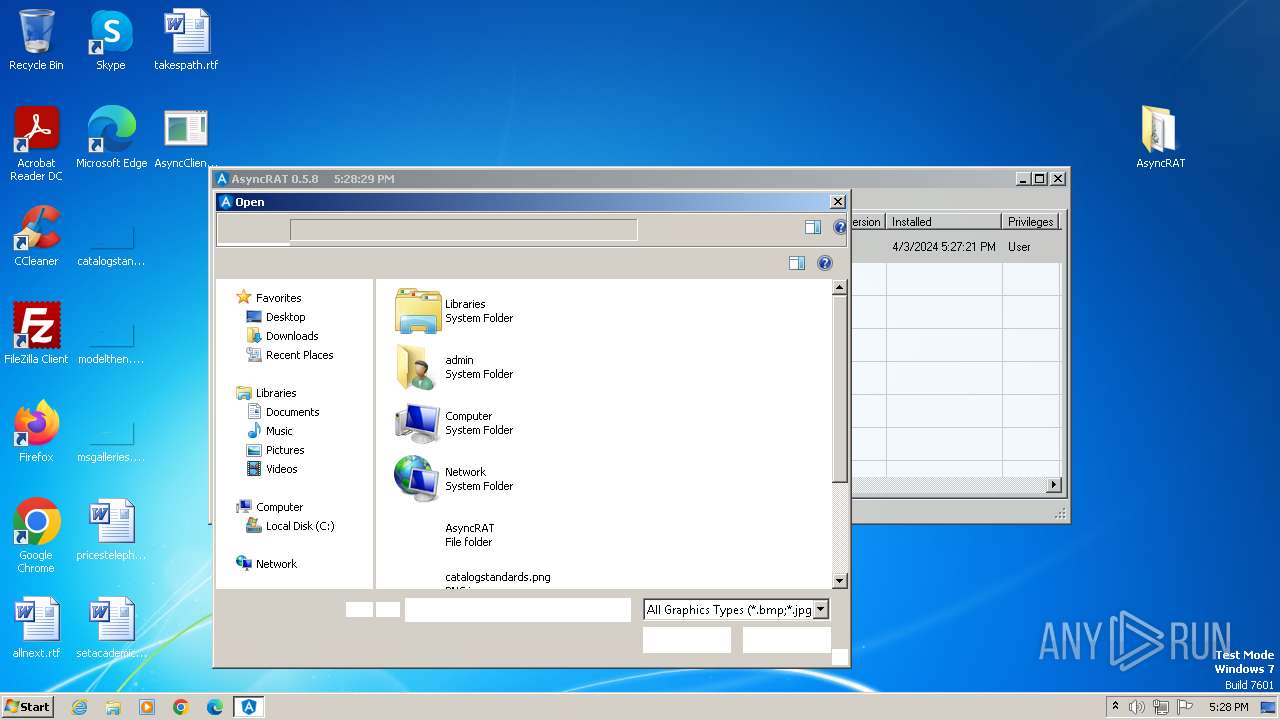
Task: Get help from the lower toolbar row icon
Action: [825, 263]
